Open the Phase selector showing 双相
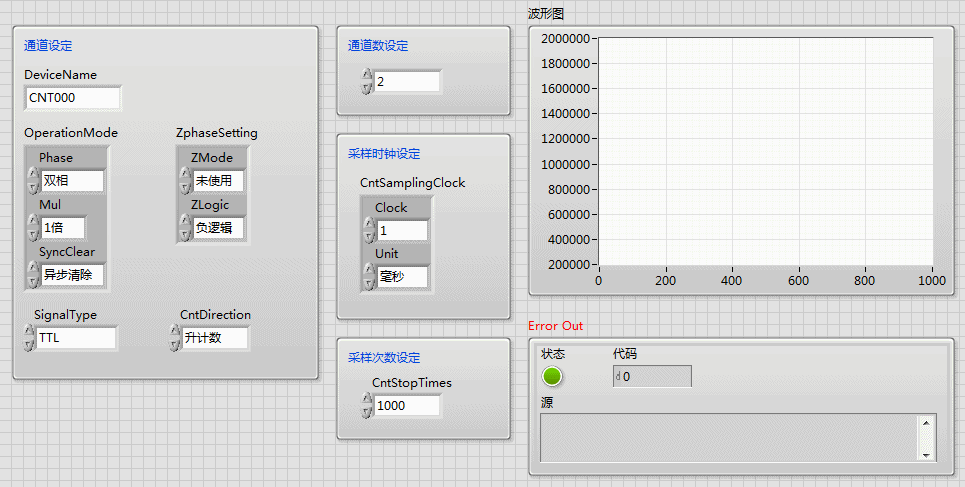Viewport: 965px width, 487px height. click(72, 181)
